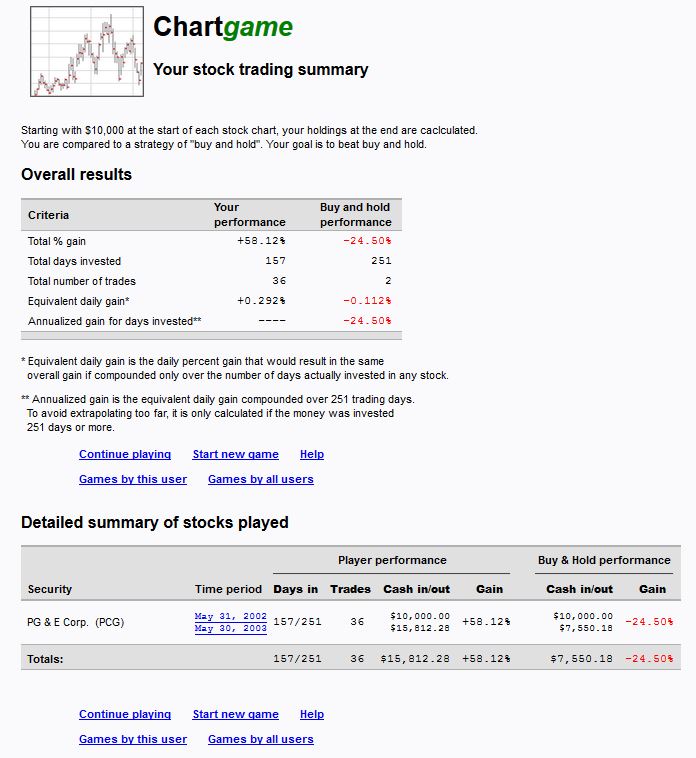The height and width of the screenshot is (758, 696).
Task: Open the bottom Continue playing link
Action: (x=125, y=714)
